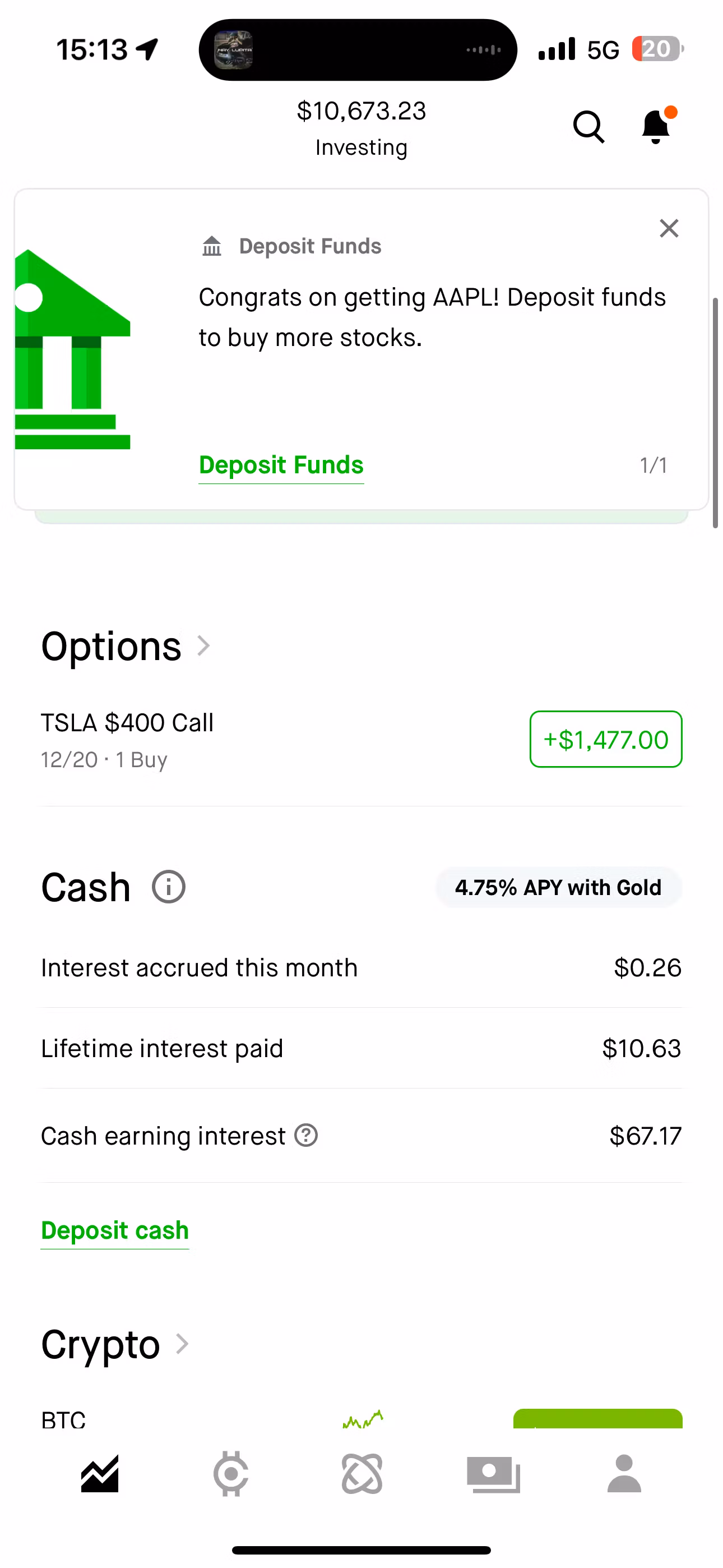The image size is (723, 1568).
Task: Tap the Dynamic Island media thumbnail
Action: pyautogui.click(x=234, y=50)
